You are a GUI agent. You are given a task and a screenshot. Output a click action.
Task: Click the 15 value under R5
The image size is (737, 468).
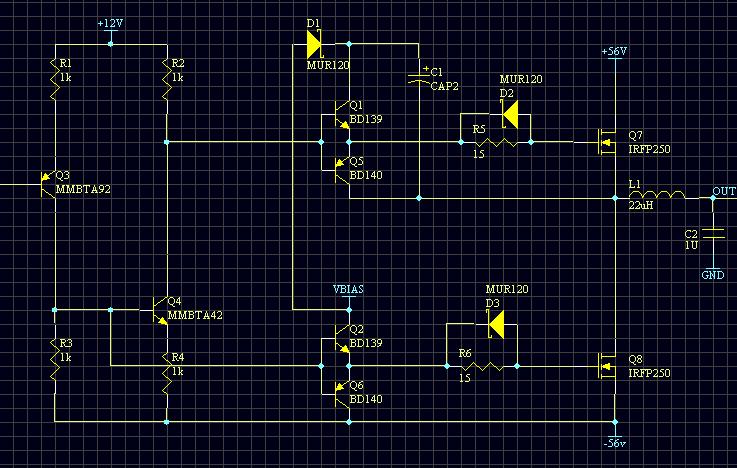tap(478, 154)
